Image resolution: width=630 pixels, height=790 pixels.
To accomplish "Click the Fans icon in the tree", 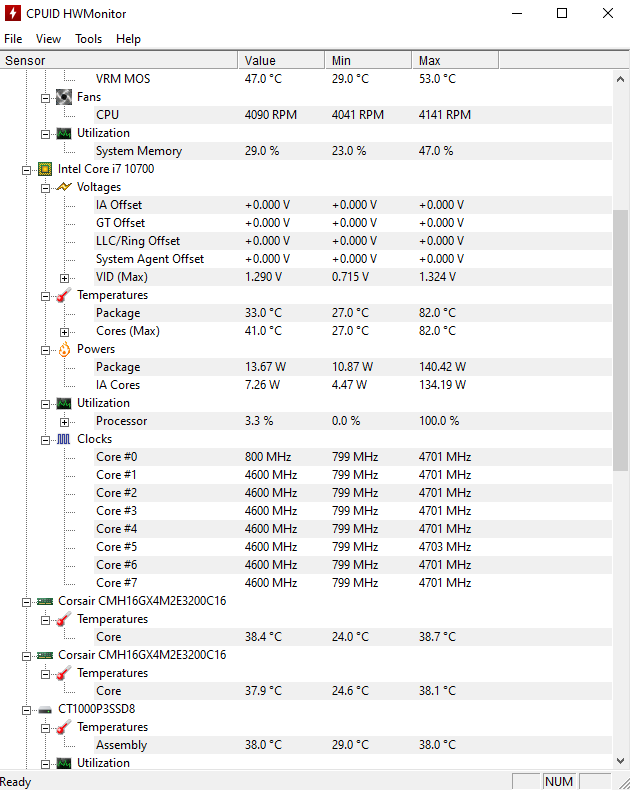I will click(x=64, y=97).
